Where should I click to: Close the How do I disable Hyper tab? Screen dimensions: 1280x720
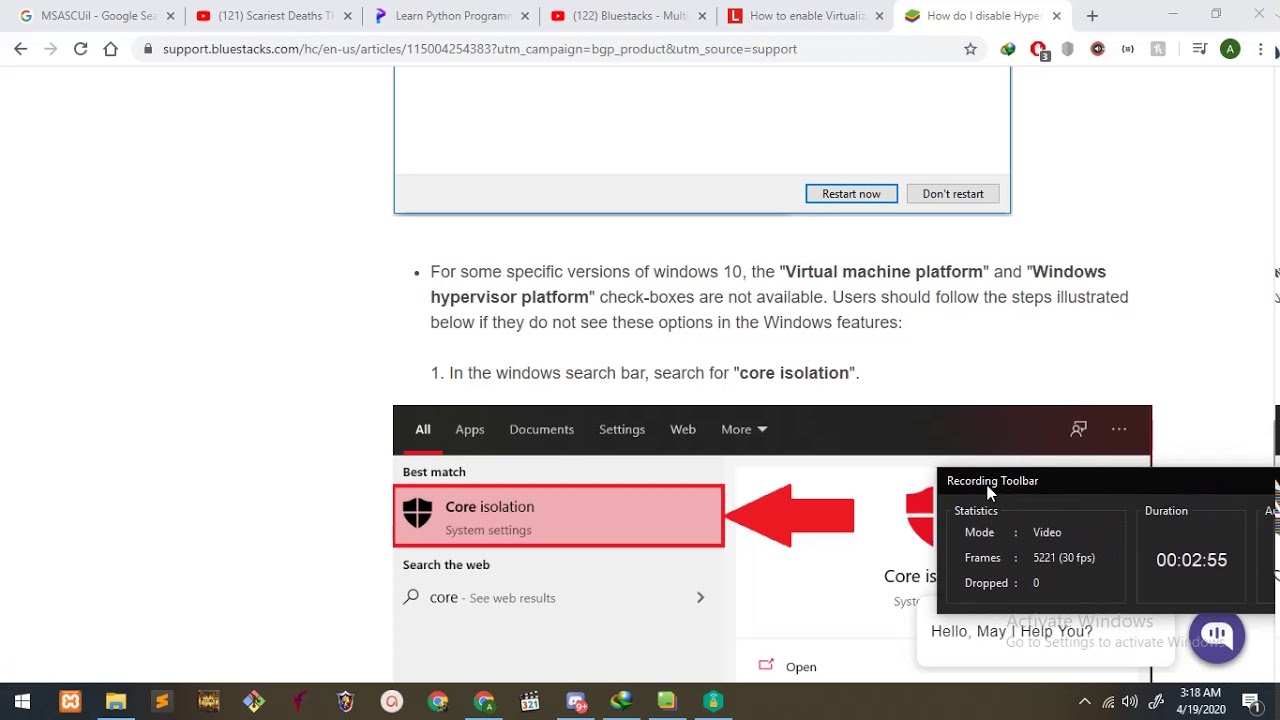pos(1056,16)
